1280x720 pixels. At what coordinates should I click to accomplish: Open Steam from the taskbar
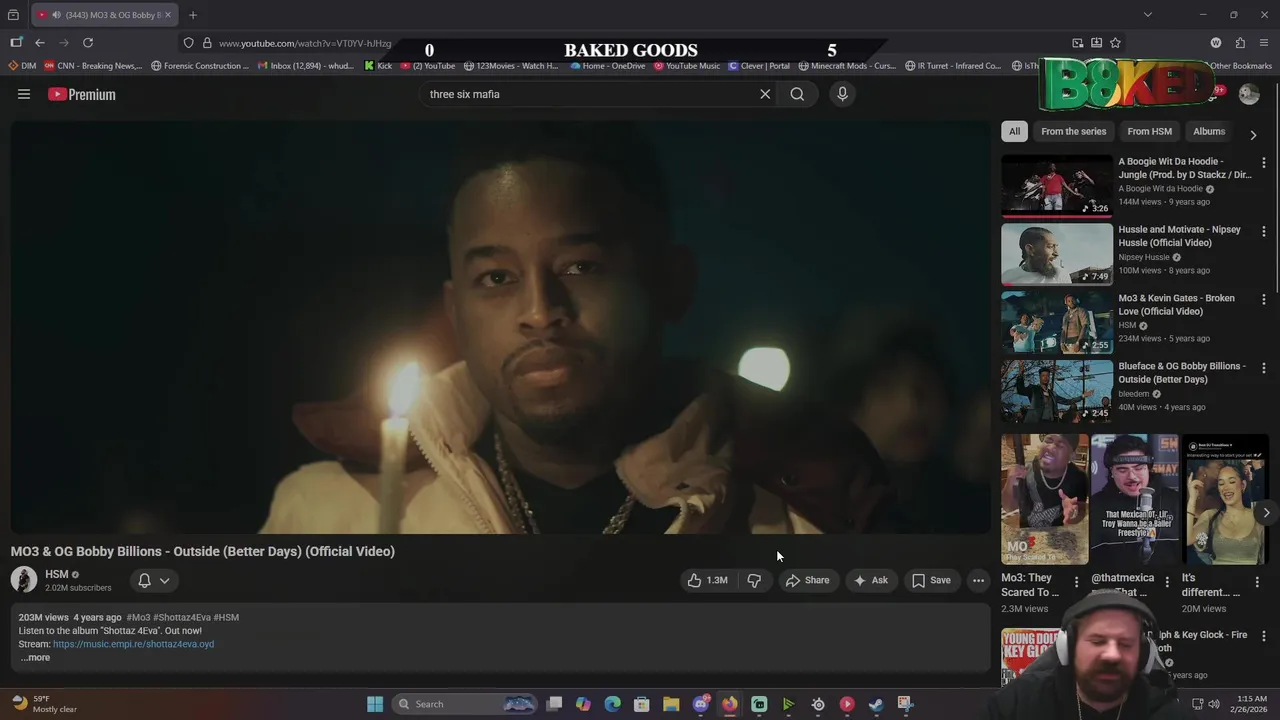click(x=876, y=704)
